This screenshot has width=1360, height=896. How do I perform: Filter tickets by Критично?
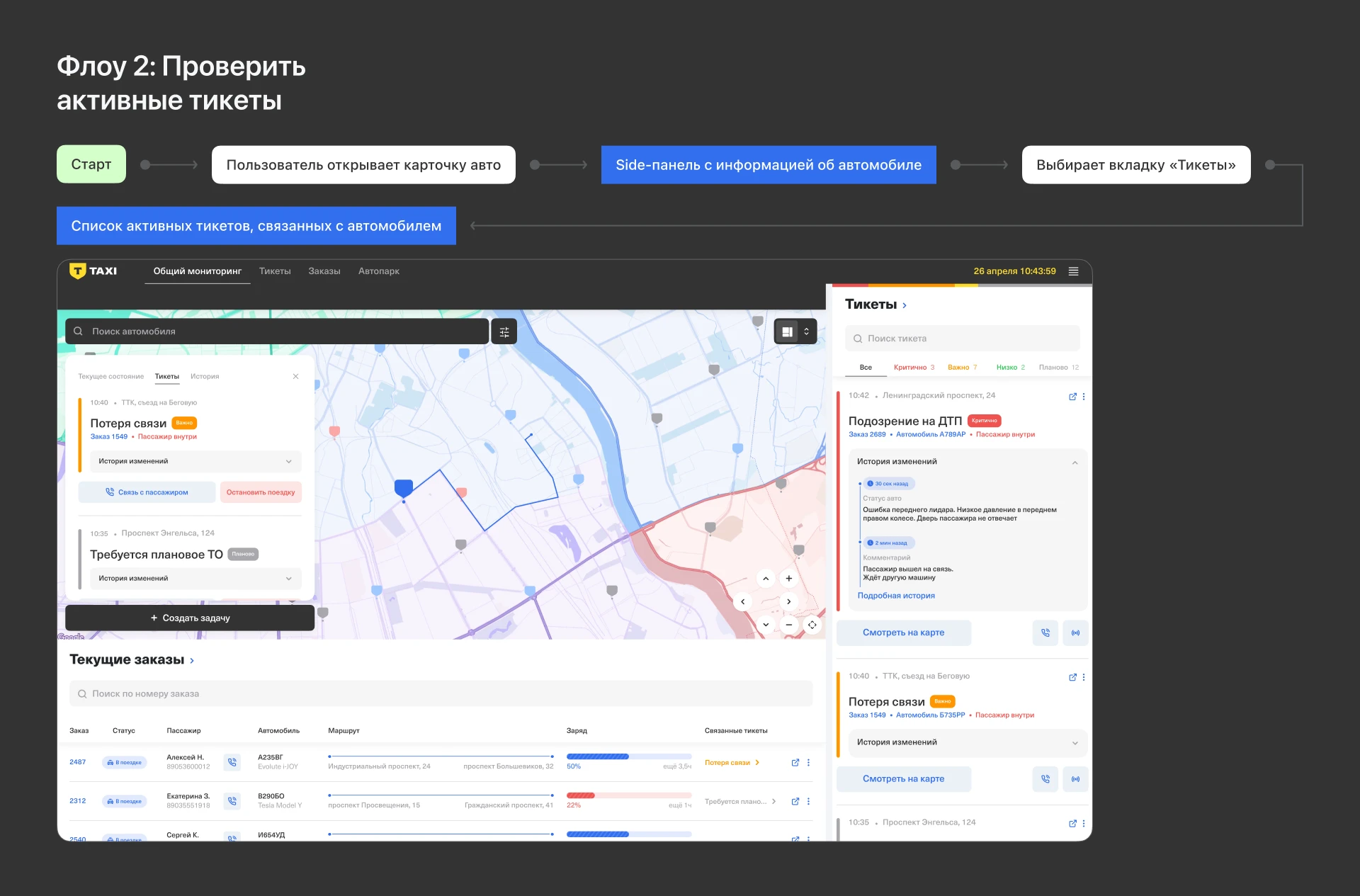(x=914, y=367)
